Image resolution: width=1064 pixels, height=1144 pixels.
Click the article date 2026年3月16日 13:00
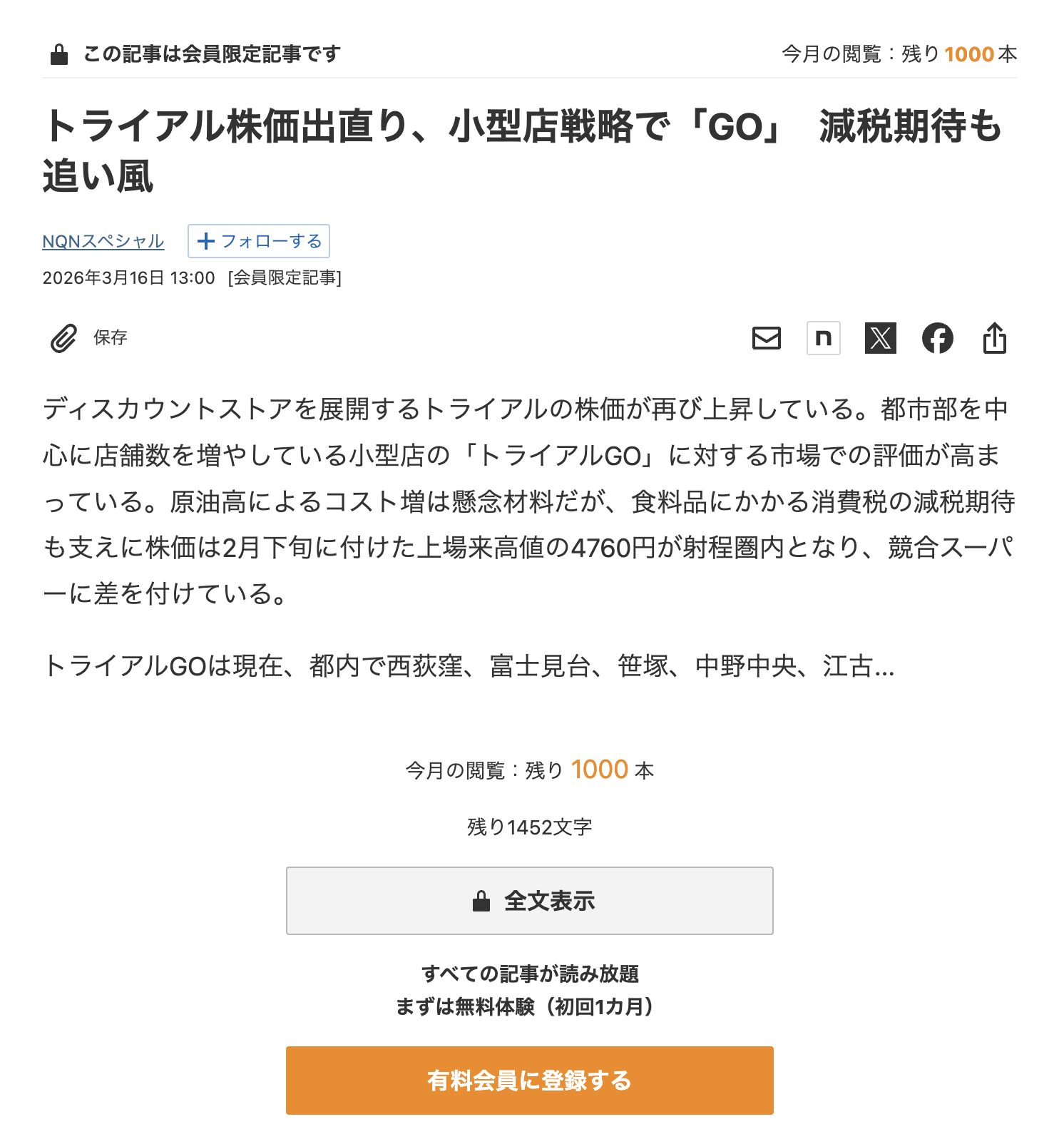128,278
